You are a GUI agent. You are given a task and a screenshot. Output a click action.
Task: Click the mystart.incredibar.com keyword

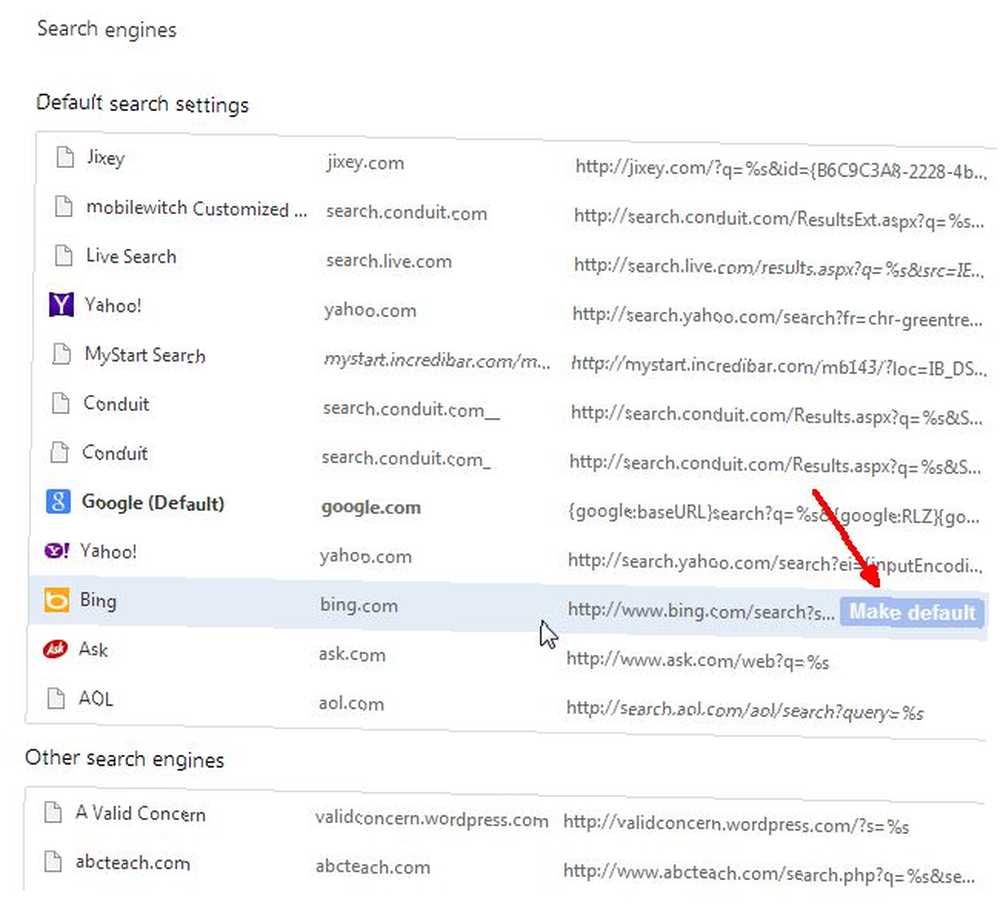437,360
